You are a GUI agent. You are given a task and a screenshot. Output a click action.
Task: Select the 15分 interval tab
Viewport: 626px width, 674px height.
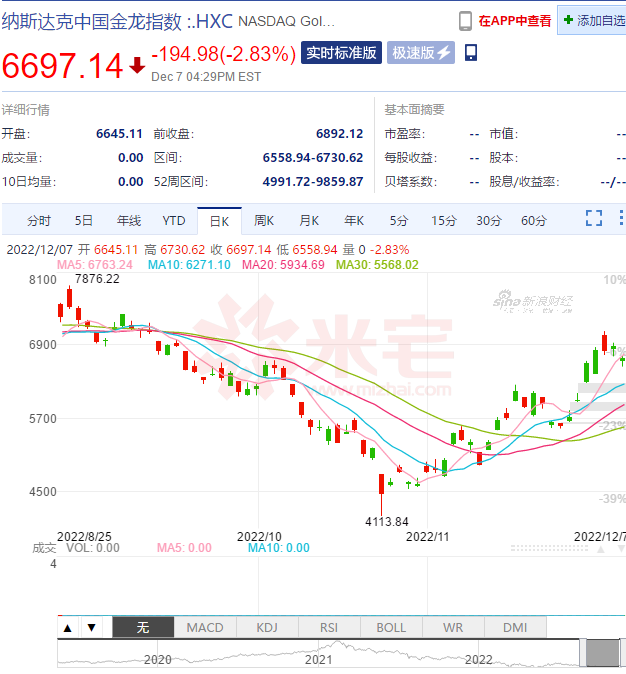coord(444,221)
